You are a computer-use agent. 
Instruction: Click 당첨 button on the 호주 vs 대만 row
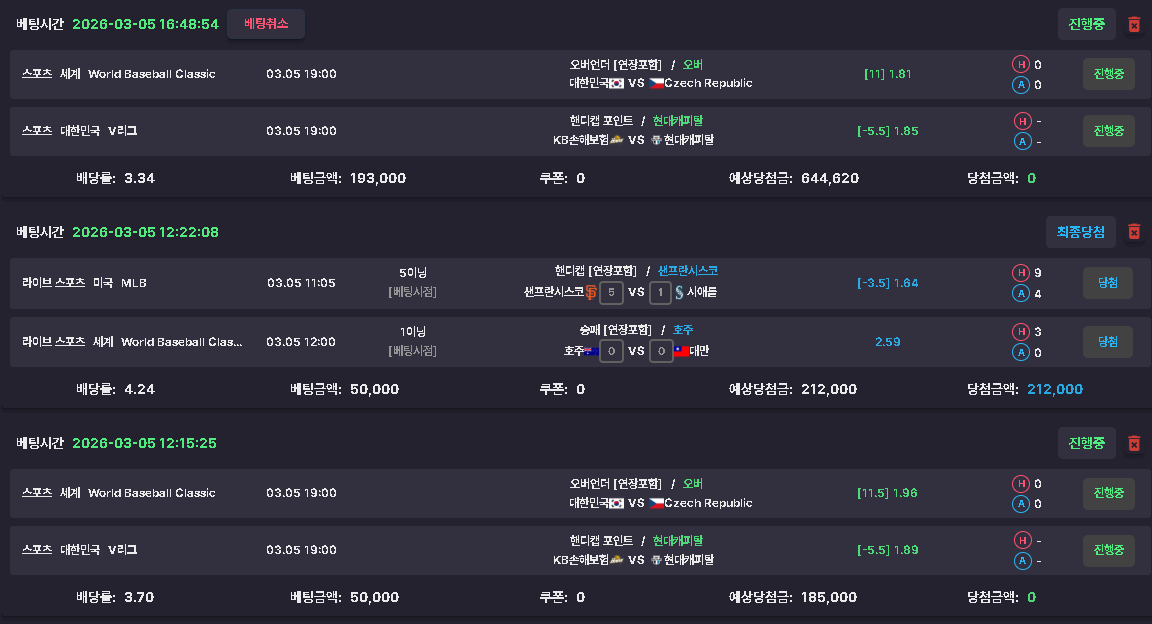(x=1108, y=342)
